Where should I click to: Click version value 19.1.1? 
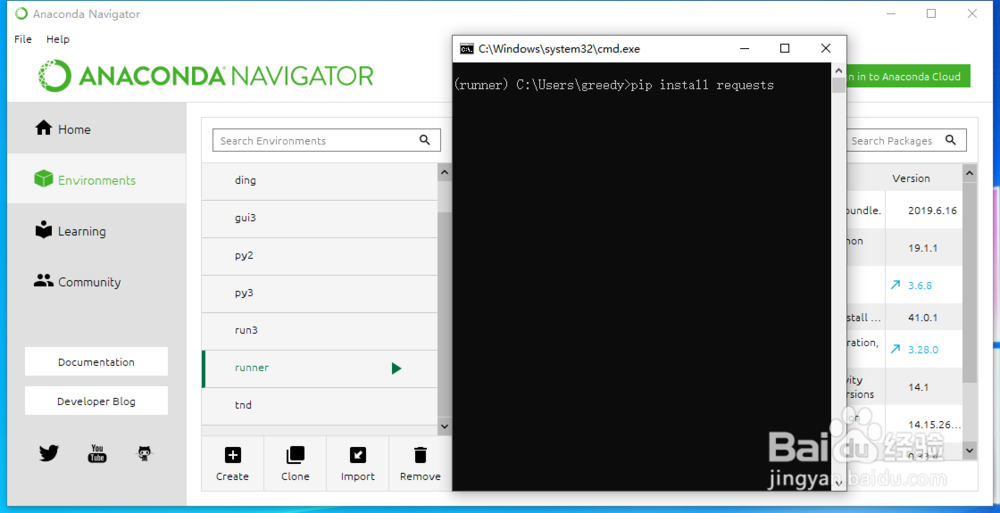coord(923,248)
